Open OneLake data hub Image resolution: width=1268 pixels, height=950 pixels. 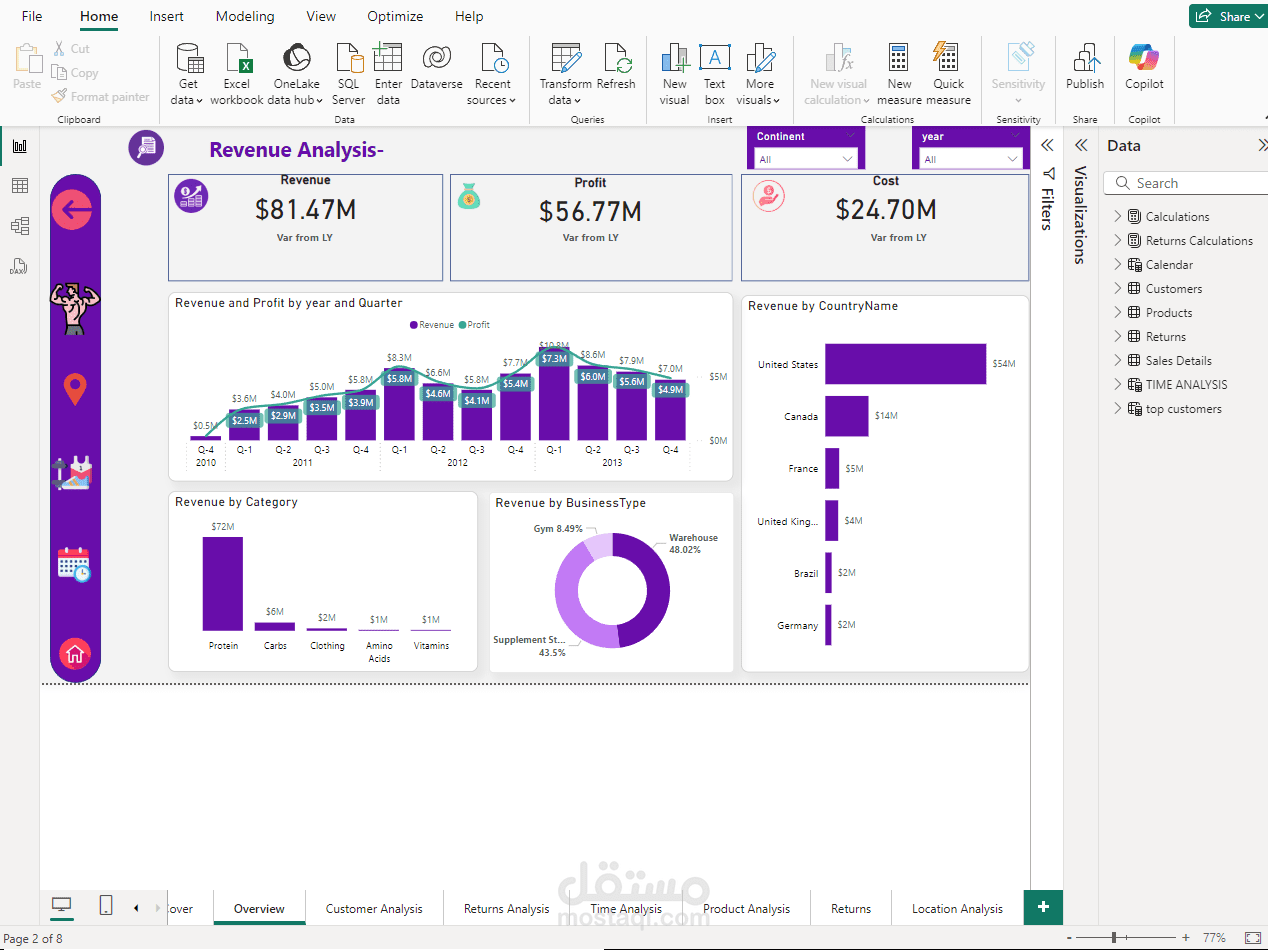(x=296, y=75)
